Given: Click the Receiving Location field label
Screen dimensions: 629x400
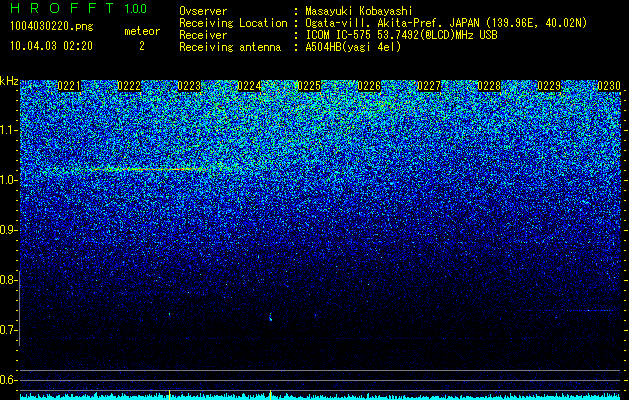Looking at the screenshot, I should pyautogui.click(x=233, y=23).
